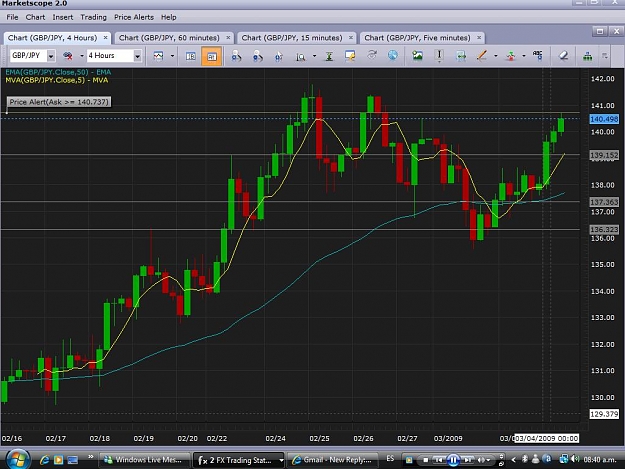Open the Chart menu

point(35,17)
